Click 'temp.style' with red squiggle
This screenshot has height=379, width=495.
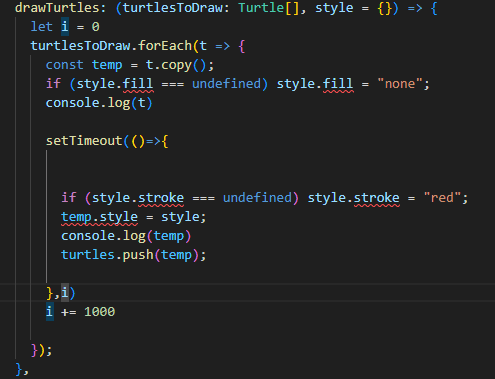(x=99, y=217)
